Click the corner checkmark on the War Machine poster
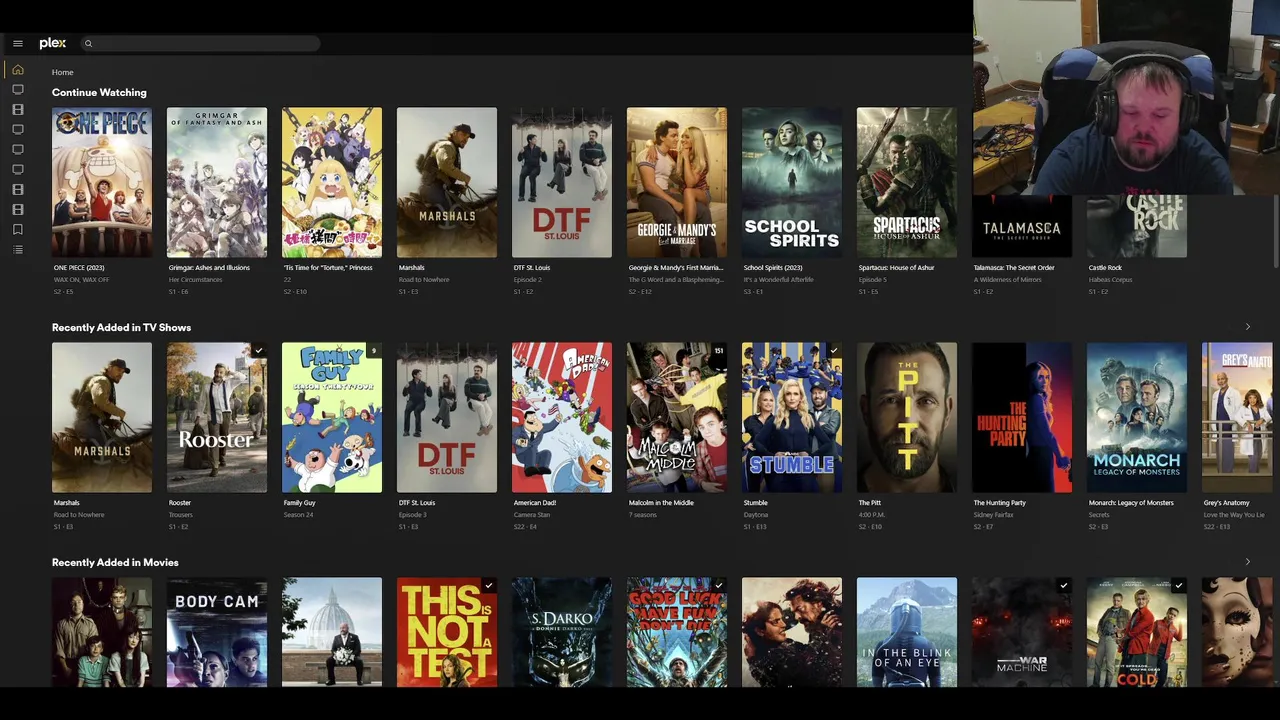The image size is (1280, 720). coord(1063,586)
